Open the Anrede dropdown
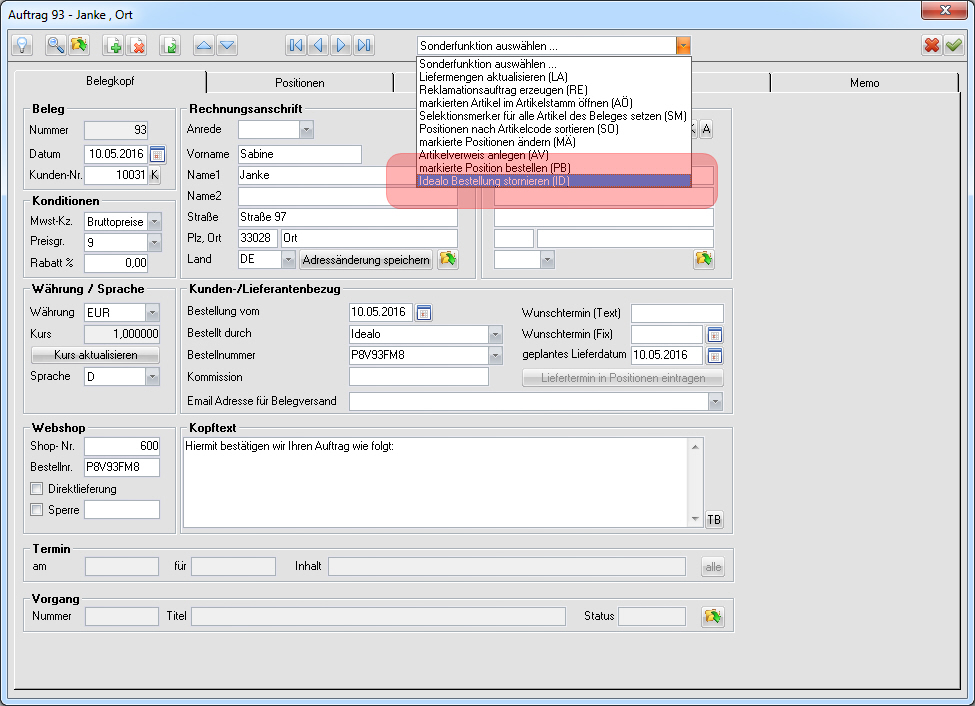Viewport: 975px width, 706px height. pyautogui.click(x=306, y=129)
